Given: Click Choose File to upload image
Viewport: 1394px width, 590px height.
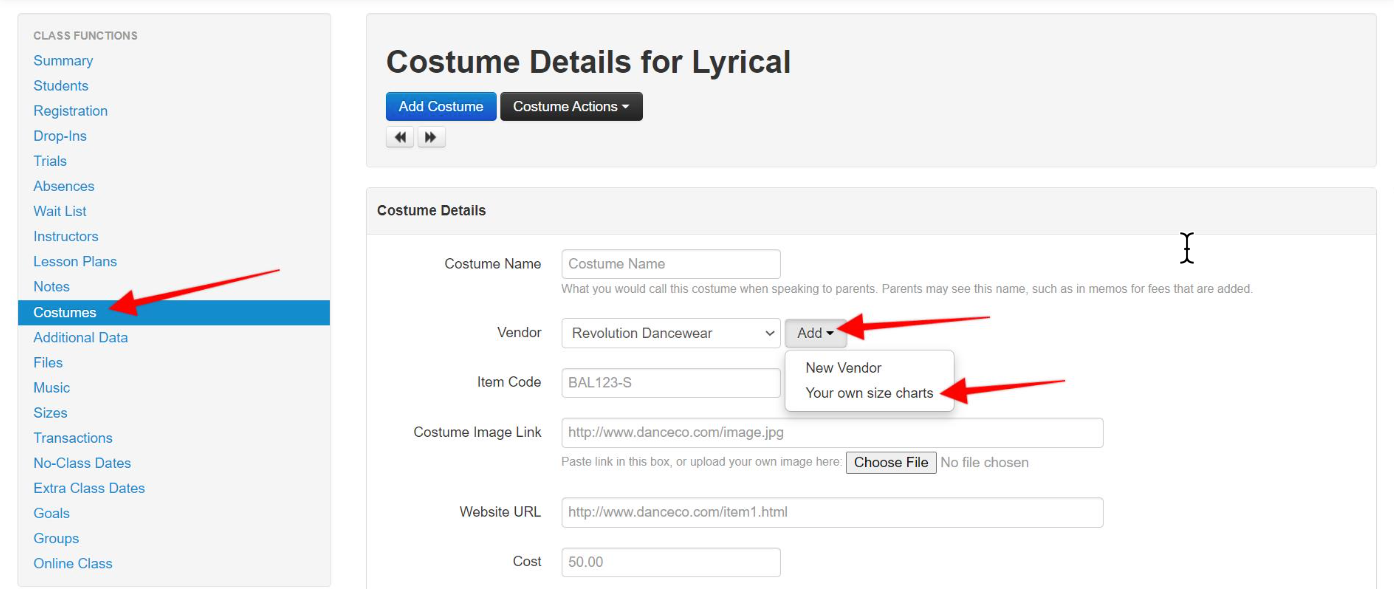Looking at the screenshot, I should (x=891, y=462).
